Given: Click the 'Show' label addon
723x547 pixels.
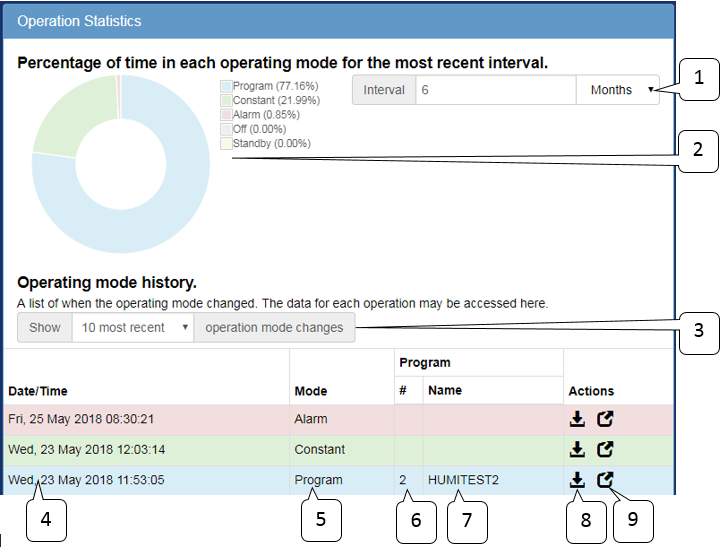Looking at the screenshot, I should pyautogui.click(x=45, y=327).
